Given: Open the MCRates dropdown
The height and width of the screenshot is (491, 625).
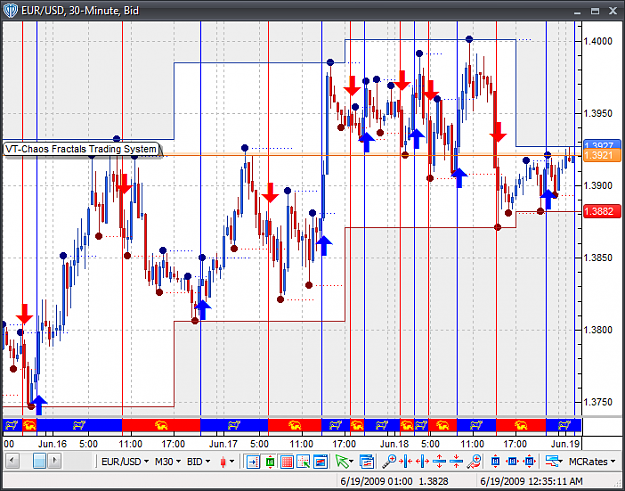Looking at the screenshot, I should coord(592,462).
